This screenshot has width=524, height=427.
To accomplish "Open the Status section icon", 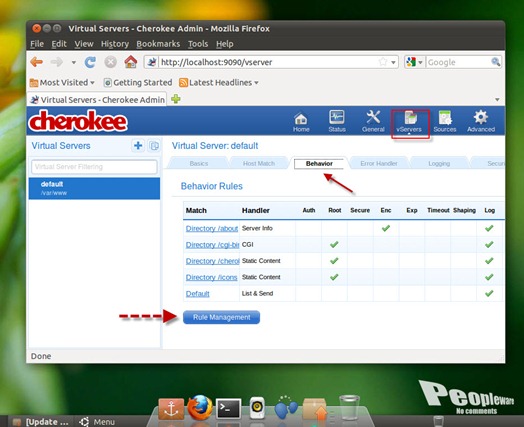I will 337,121.
